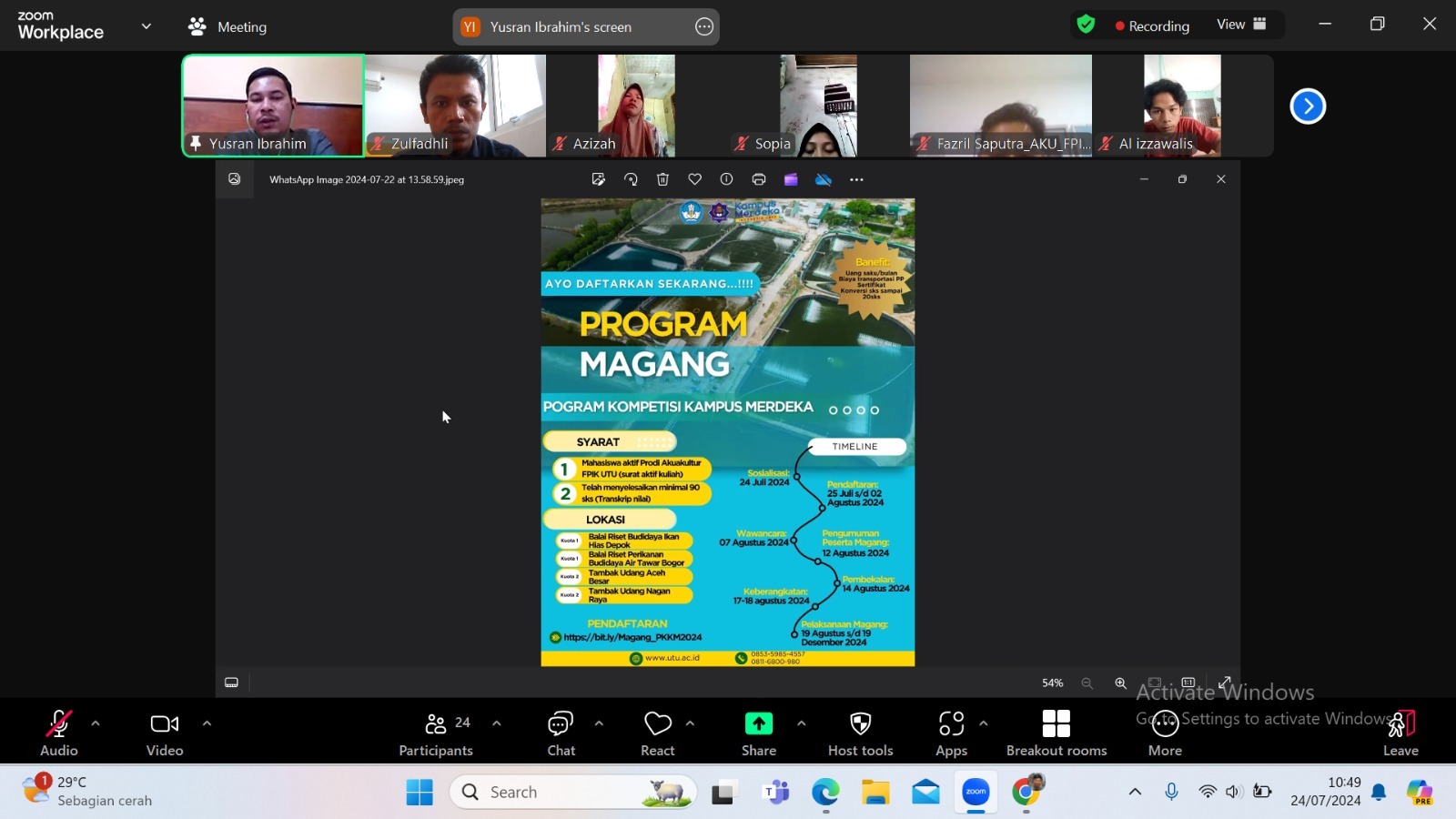The width and height of the screenshot is (1456, 819).
Task: Open Microsoft Edge from taskbar
Action: (x=825, y=793)
